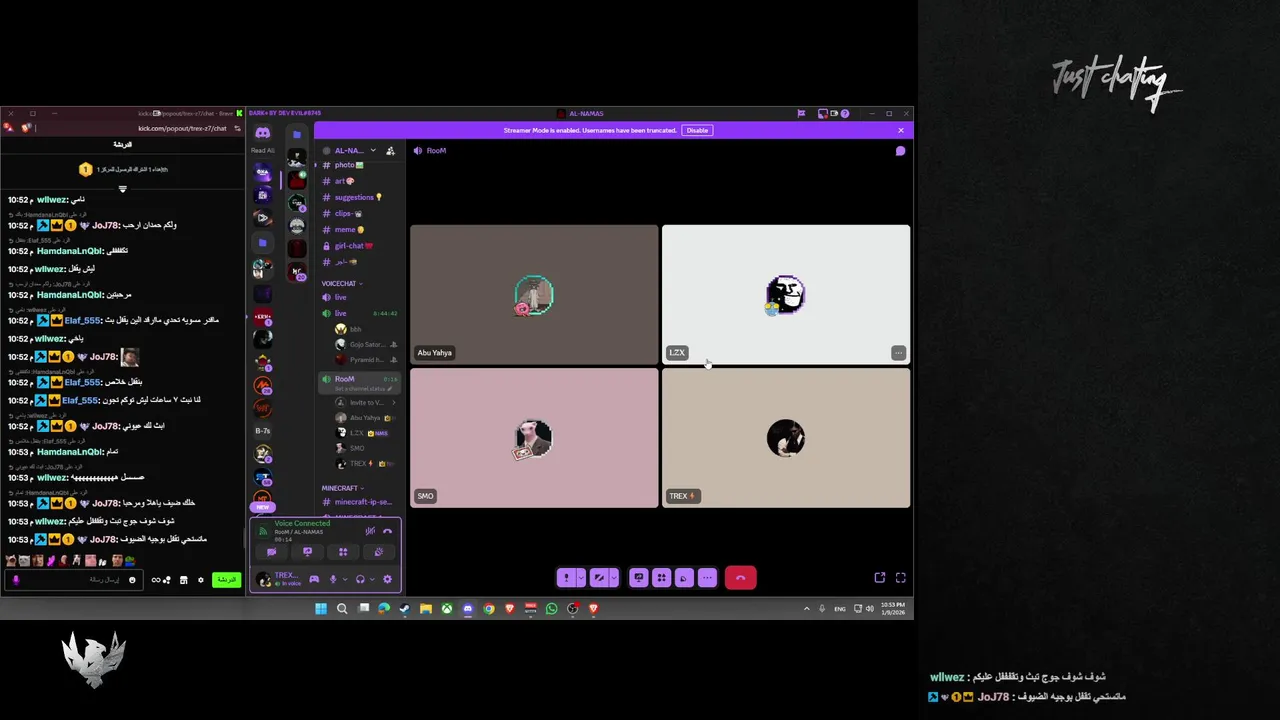Open Discord User Settings gear
The height and width of the screenshot is (720, 1280).
coord(387,579)
